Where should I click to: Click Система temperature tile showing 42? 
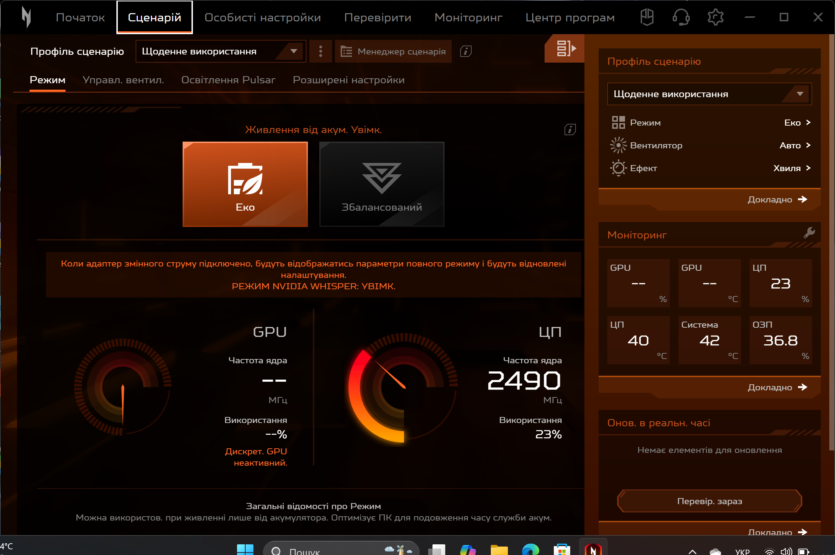pos(709,340)
